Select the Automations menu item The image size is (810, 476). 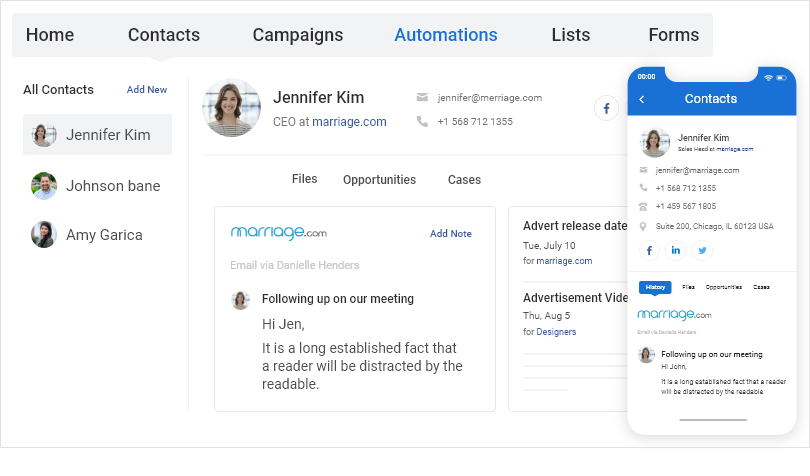[446, 35]
